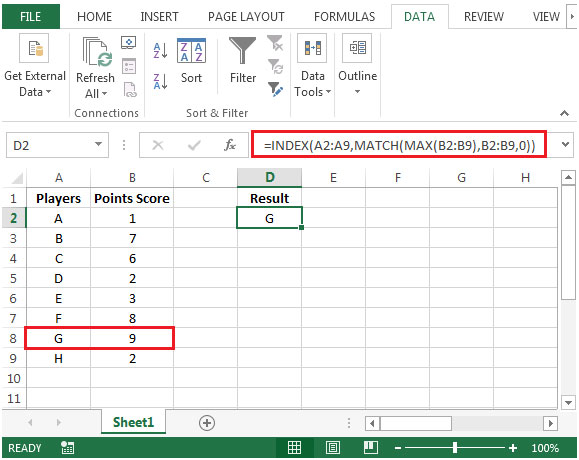Image resolution: width=579 pixels, height=460 pixels.
Task: Open the Name Box dropdown arrow
Action: coord(98,144)
